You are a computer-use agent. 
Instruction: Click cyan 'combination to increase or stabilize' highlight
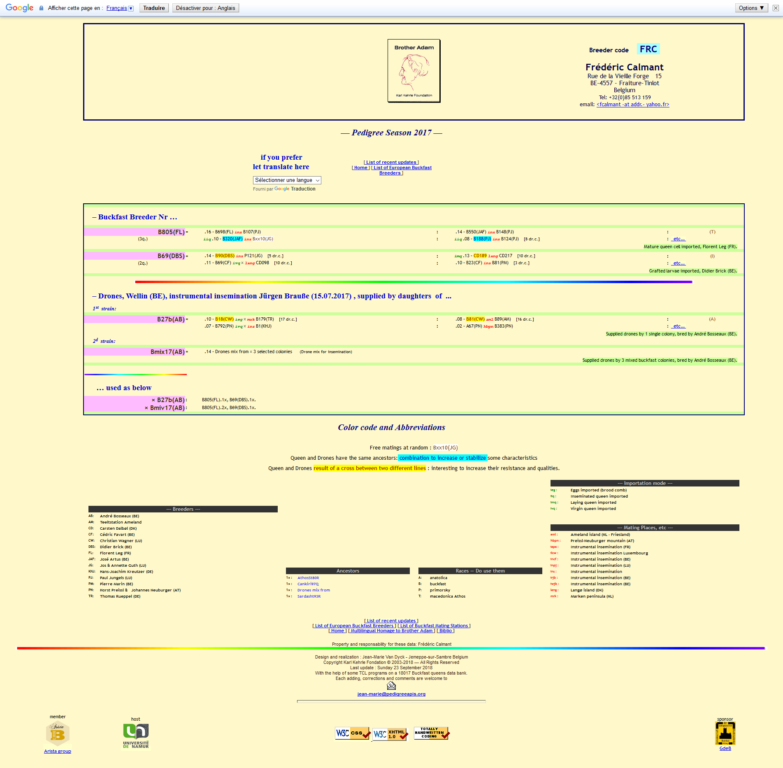point(442,458)
